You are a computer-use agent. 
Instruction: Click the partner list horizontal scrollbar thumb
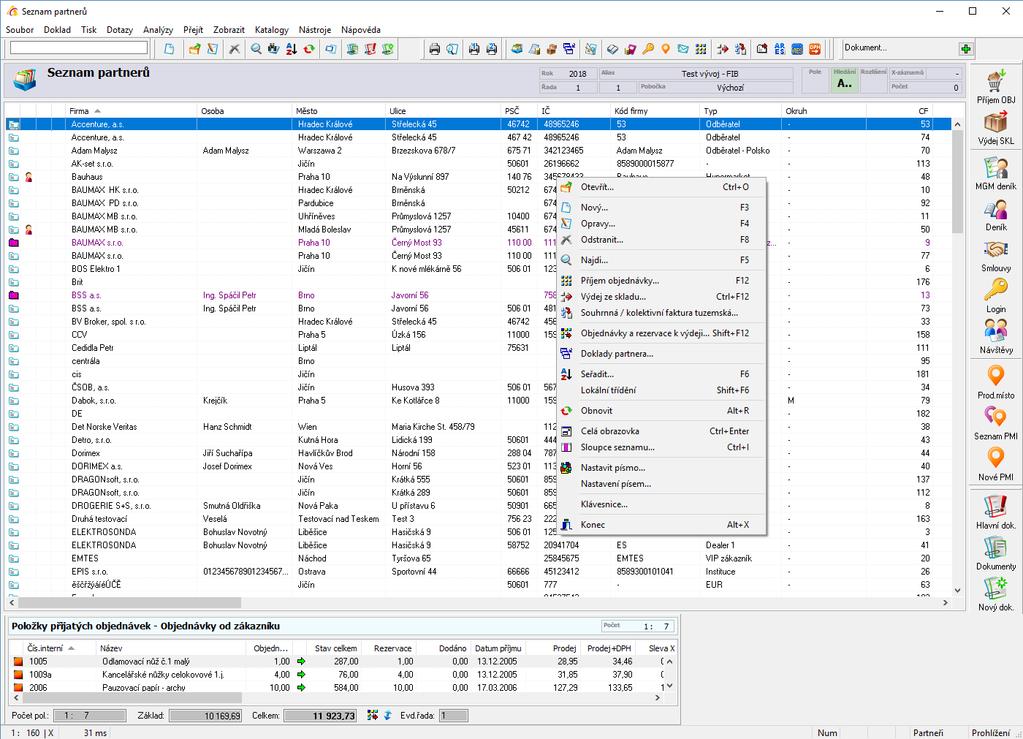click(x=129, y=603)
